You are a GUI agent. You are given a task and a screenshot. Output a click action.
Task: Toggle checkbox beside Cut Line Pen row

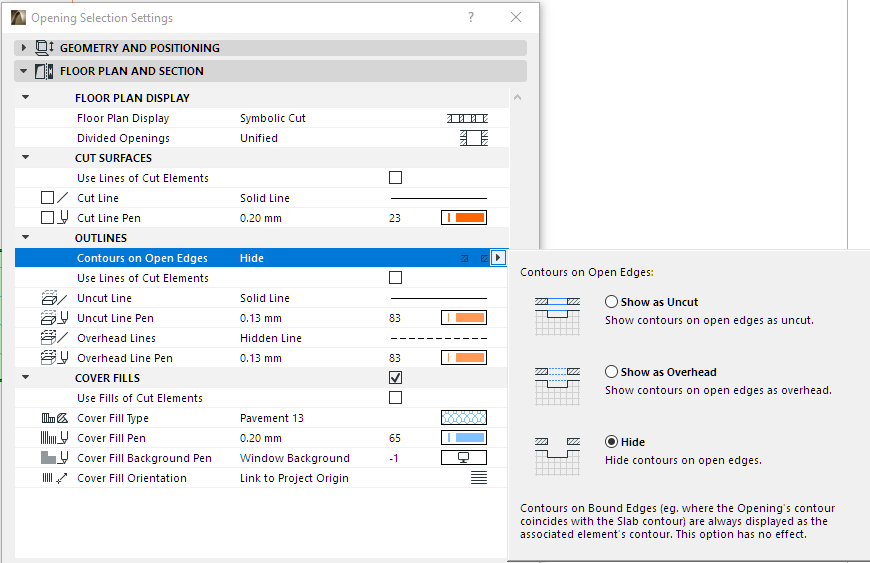tap(48, 218)
